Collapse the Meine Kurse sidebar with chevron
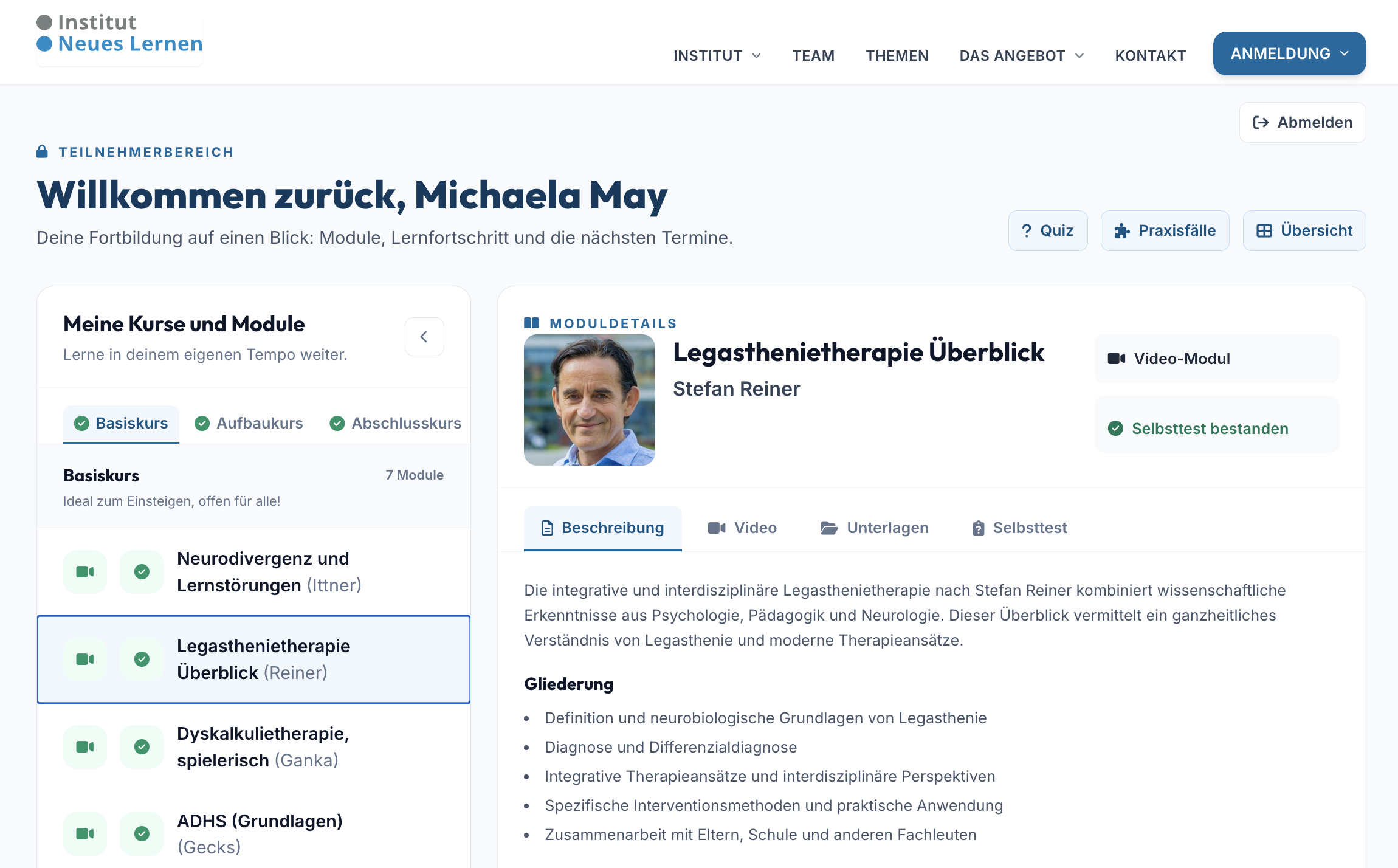The height and width of the screenshot is (868, 1398). pyautogui.click(x=424, y=337)
